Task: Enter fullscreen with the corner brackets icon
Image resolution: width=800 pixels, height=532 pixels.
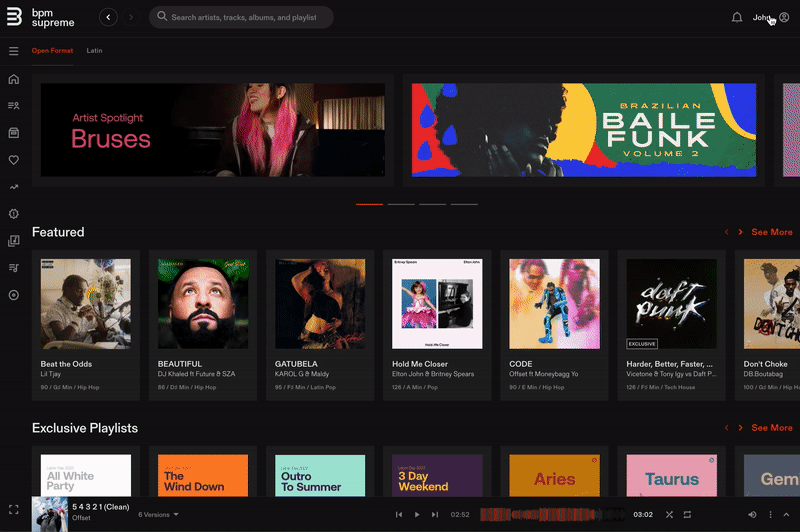Action: point(14,509)
